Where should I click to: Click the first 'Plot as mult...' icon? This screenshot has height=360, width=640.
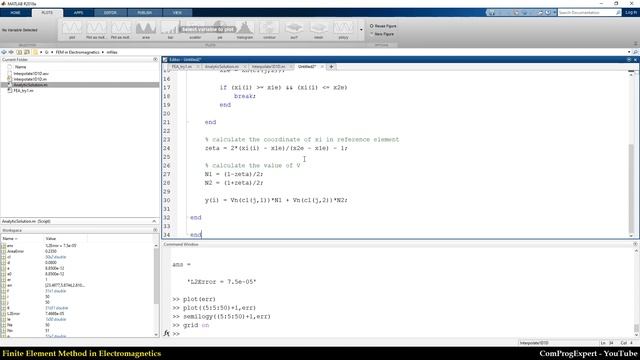[96, 30]
